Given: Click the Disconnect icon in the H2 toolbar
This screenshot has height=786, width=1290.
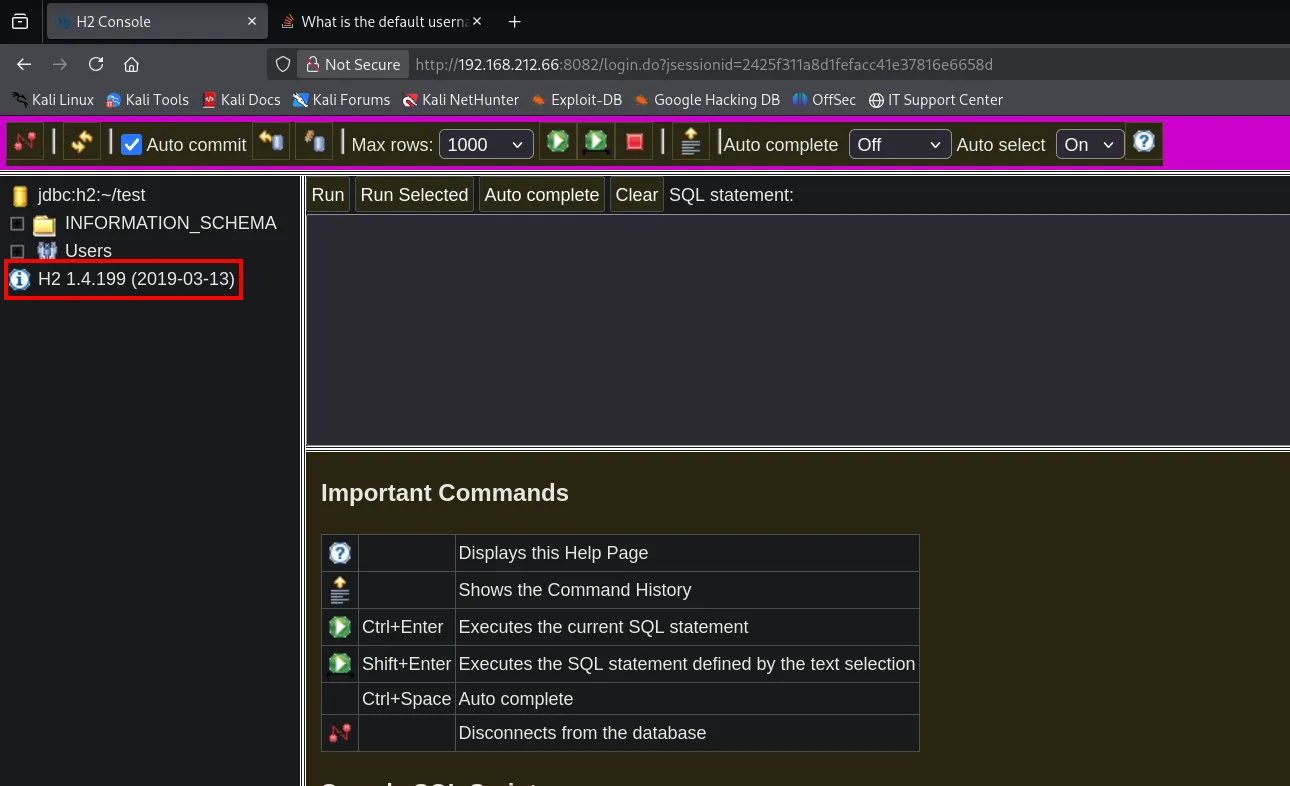Looking at the screenshot, I should click(26, 142).
